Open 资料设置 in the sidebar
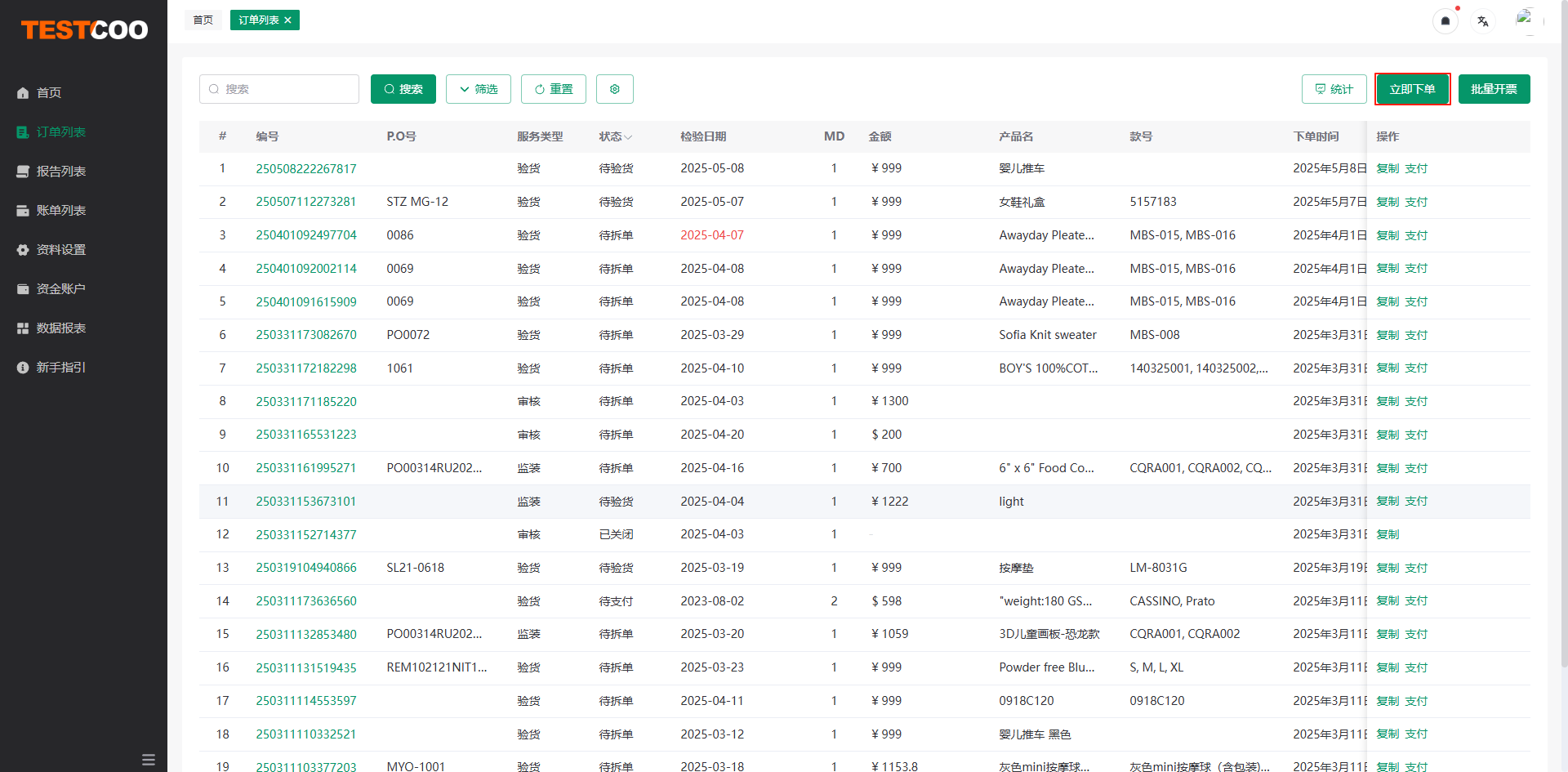Screen dimensions: 1568x772 coord(60,250)
